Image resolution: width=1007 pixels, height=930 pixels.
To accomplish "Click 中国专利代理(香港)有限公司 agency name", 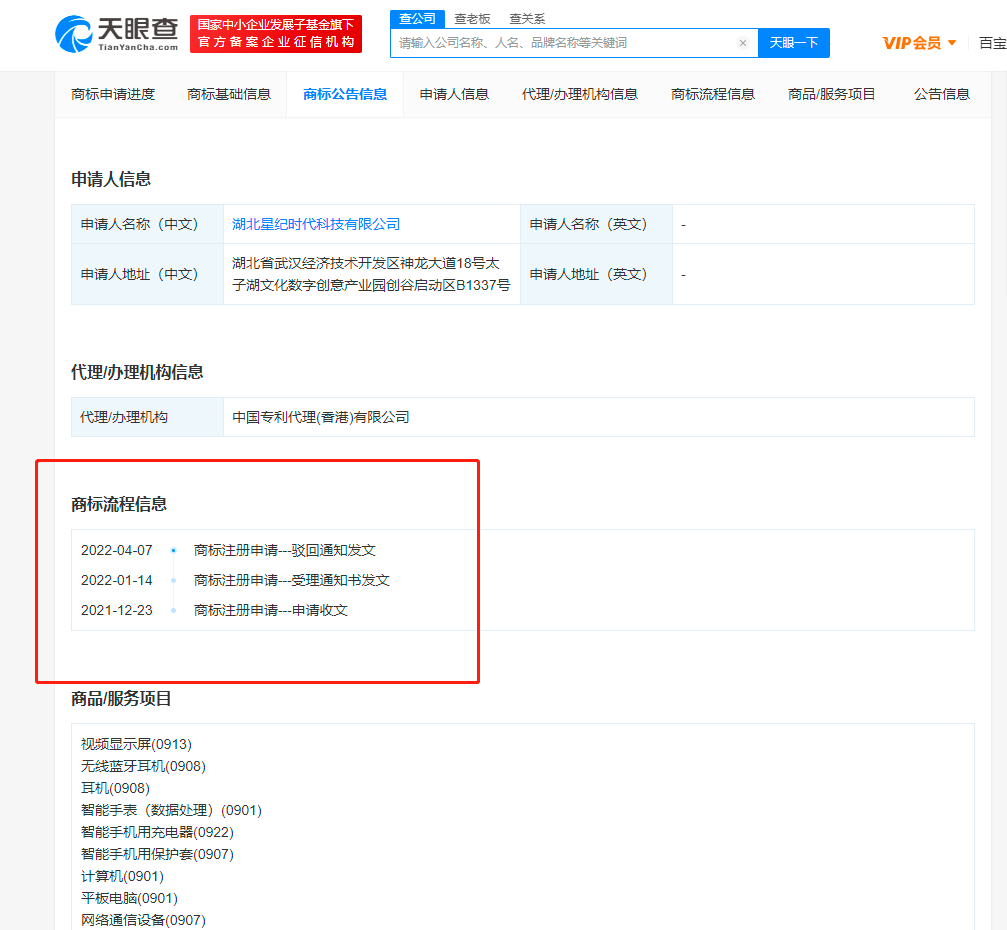I will (x=320, y=417).
